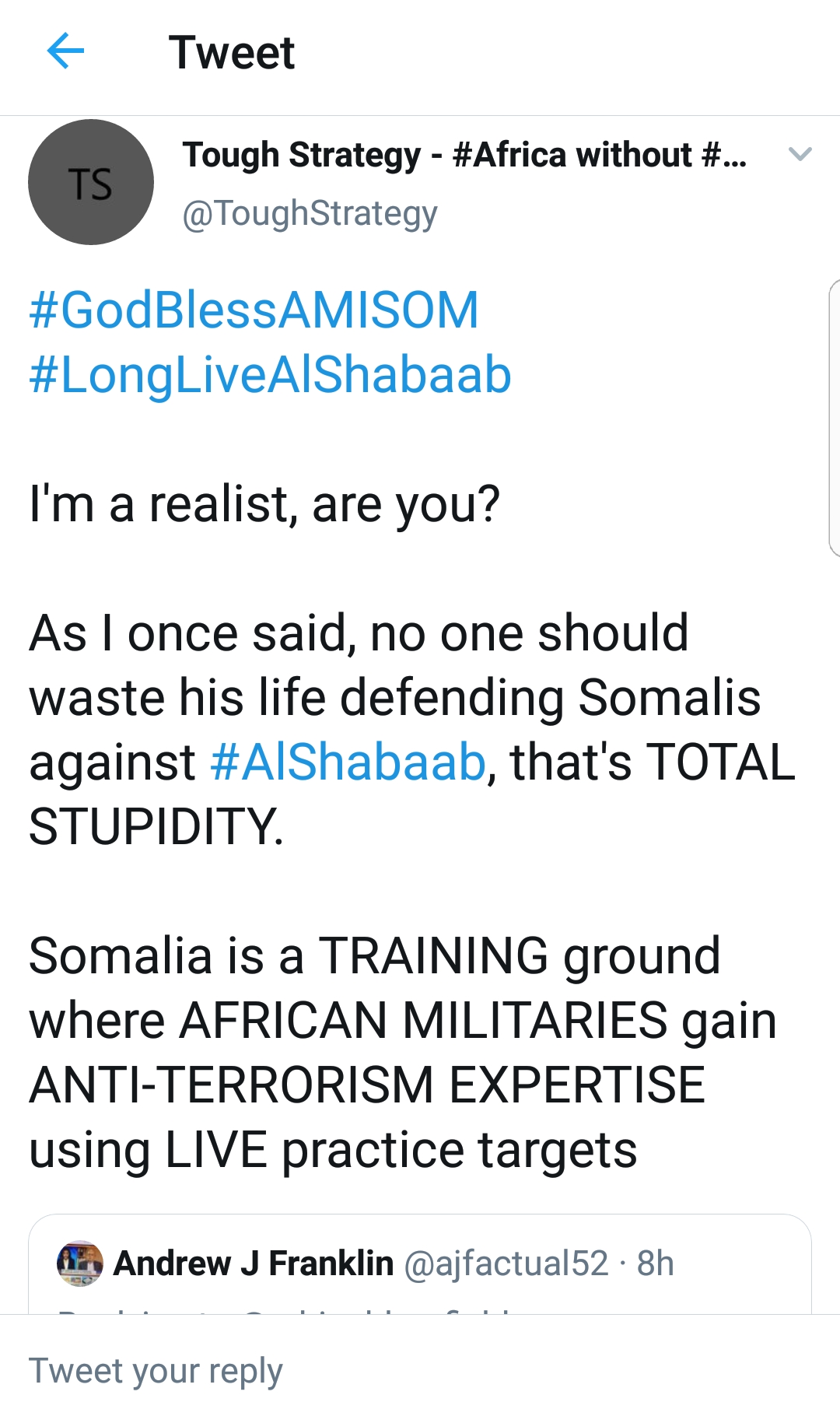Tap Andrew J Franklin's avatar thumbnail

[80, 1263]
